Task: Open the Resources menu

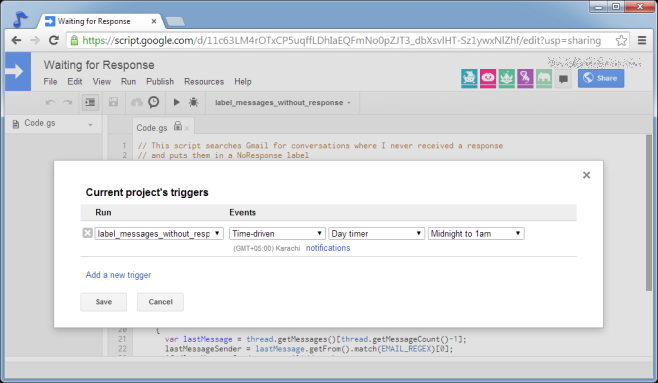Action: pyautogui.click(x=204, y=81)
